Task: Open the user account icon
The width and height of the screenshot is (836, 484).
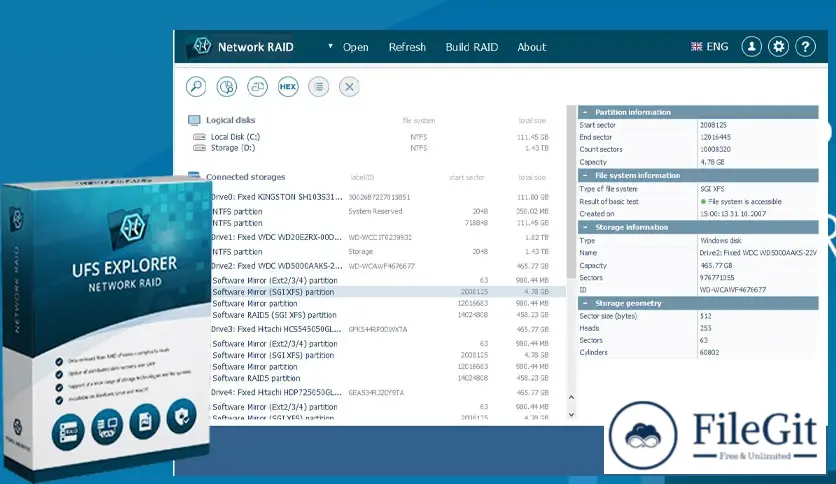Action: point(751,47)
